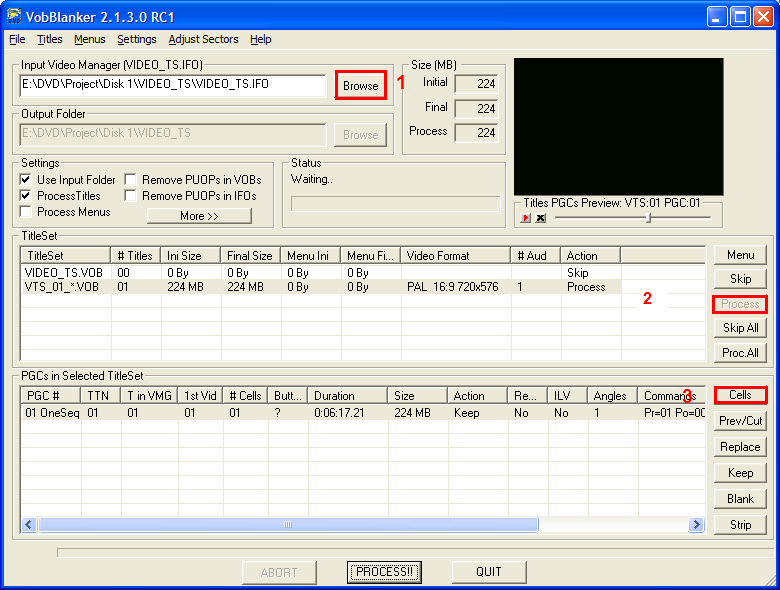The width and height of the screenshot is (780, 590).
Task: Click the # Aud column header
Action: 536,256
